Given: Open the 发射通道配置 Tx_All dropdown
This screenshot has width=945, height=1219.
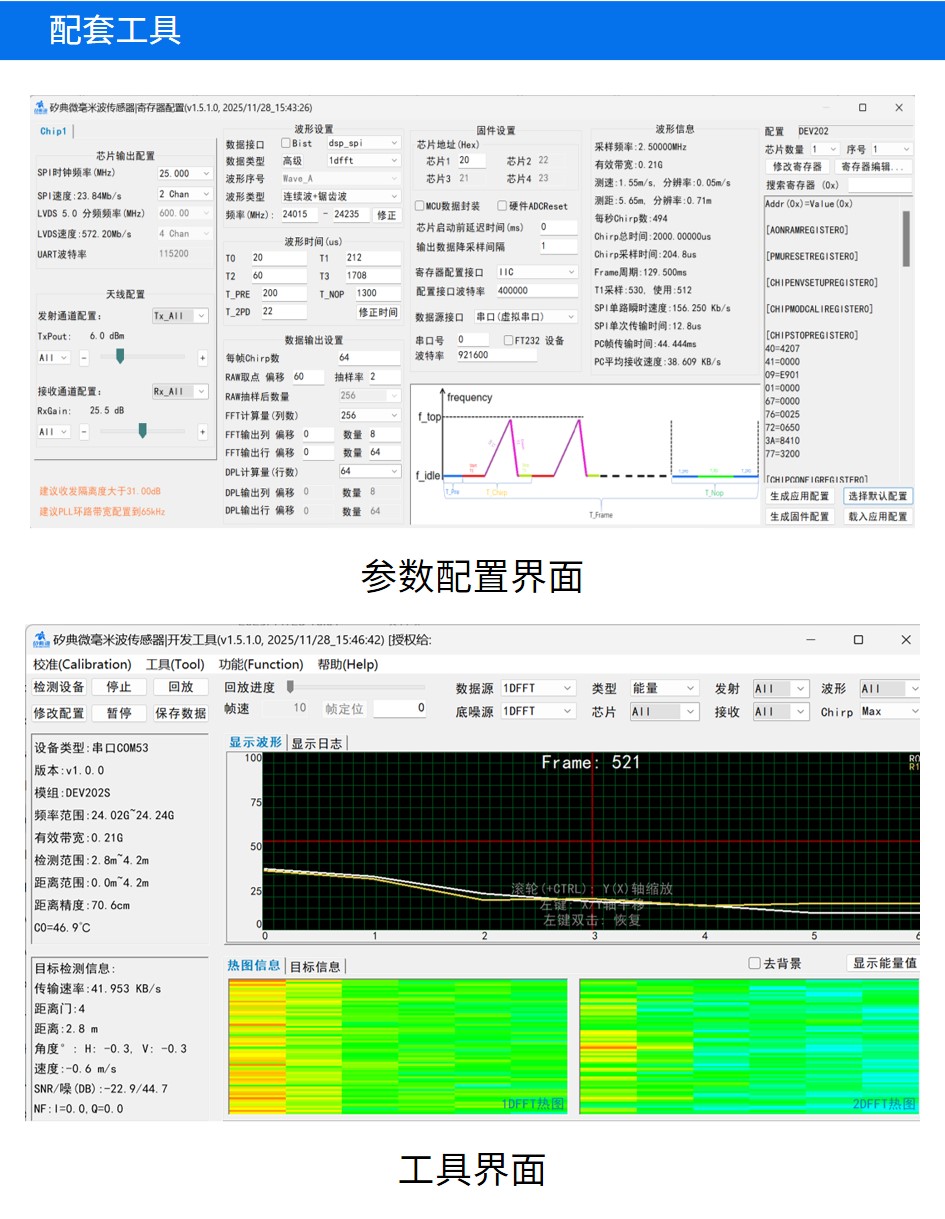Looking at the screenshot, I should [x=180, y=315].
